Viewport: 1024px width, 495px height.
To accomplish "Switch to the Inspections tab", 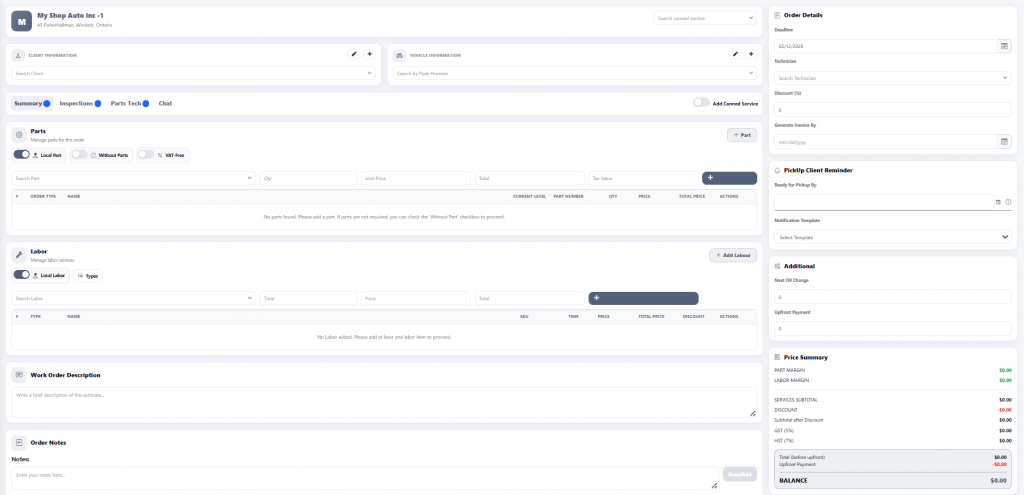I will pyautogui.click(x=76, y=103).
